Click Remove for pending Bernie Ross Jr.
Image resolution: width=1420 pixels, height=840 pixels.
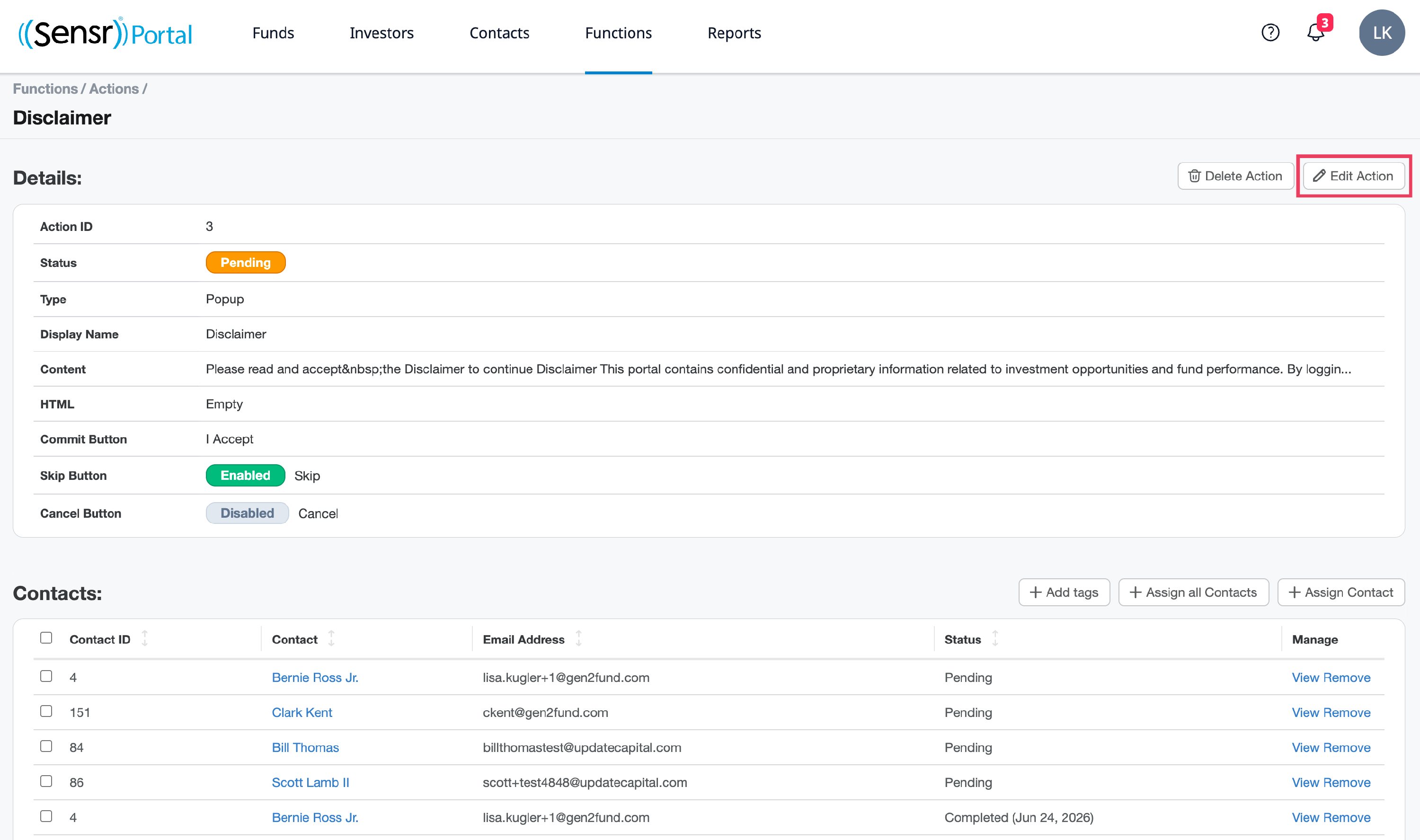click(1347, 678)
